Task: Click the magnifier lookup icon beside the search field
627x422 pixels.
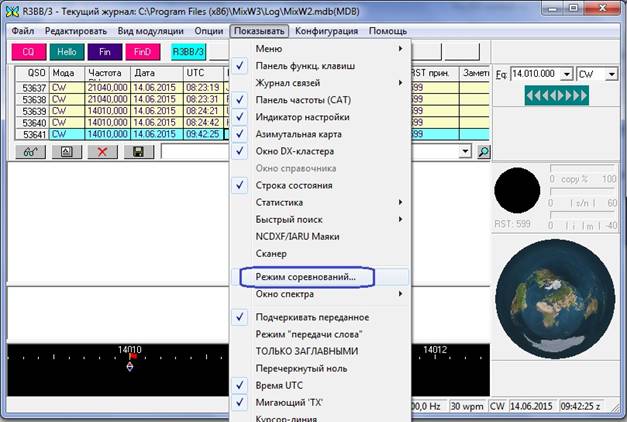Action: (484, 151)
